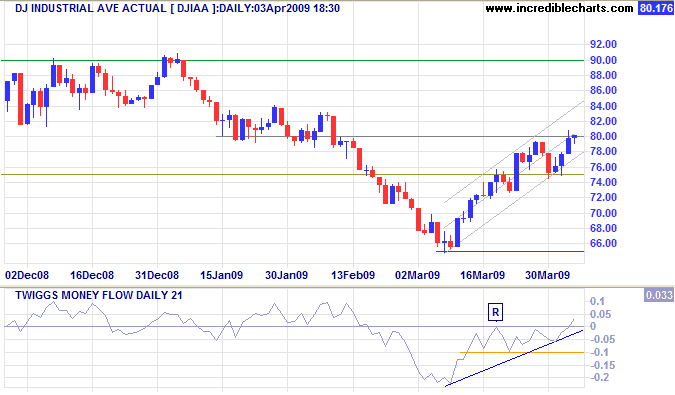Click the orange horizontal line at -0.1
This screenshot has height=395, width=675.
click(x=522, y=352)
